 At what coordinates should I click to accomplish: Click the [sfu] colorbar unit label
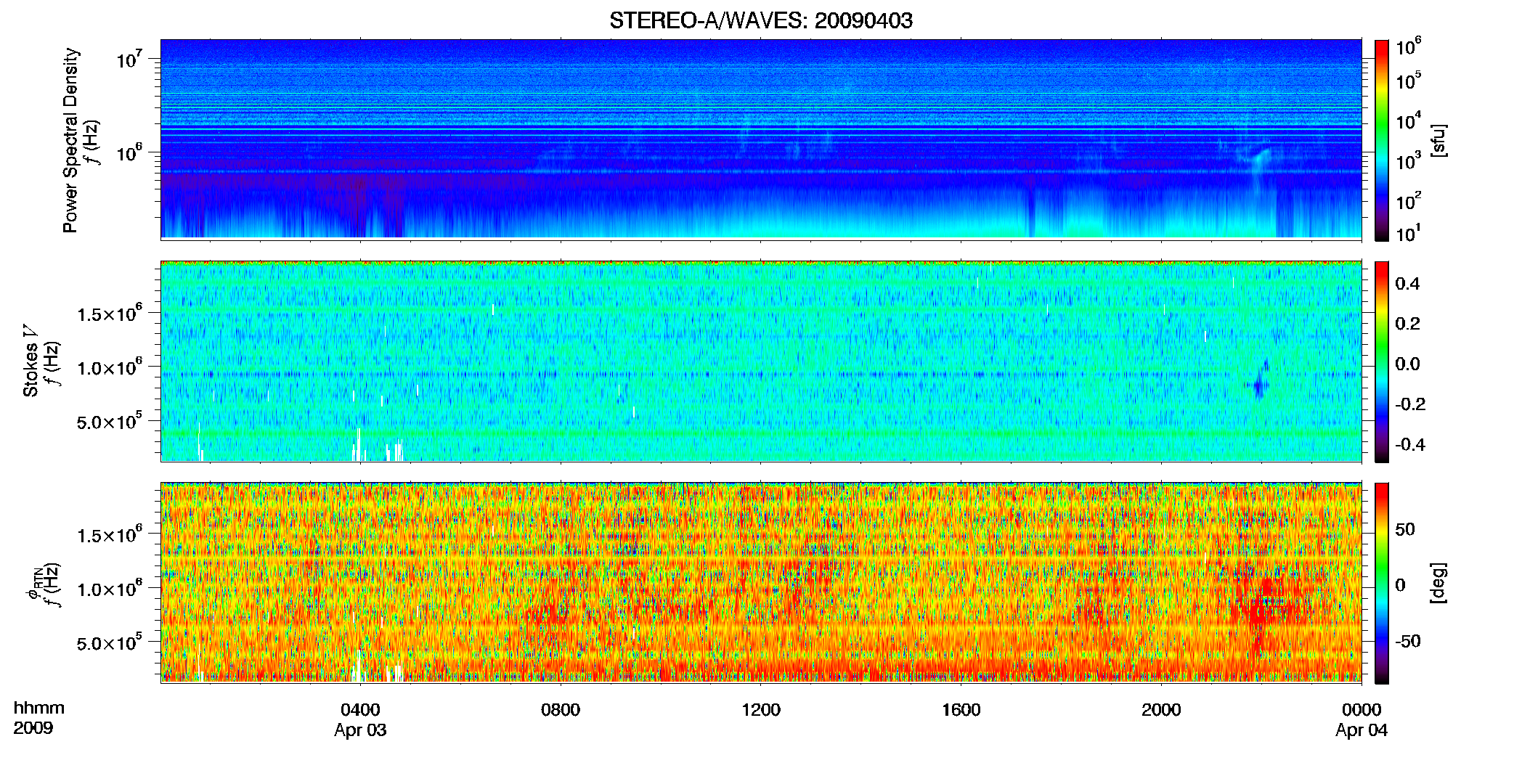tap(1439, 140)
